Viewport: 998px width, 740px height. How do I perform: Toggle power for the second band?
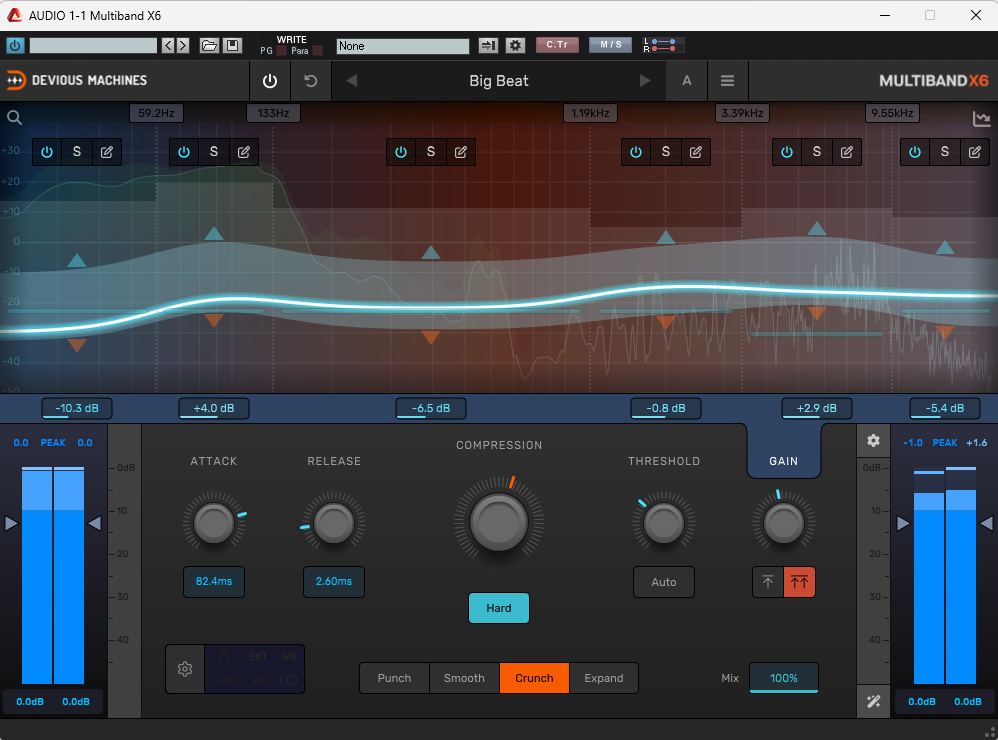point(184,152)
